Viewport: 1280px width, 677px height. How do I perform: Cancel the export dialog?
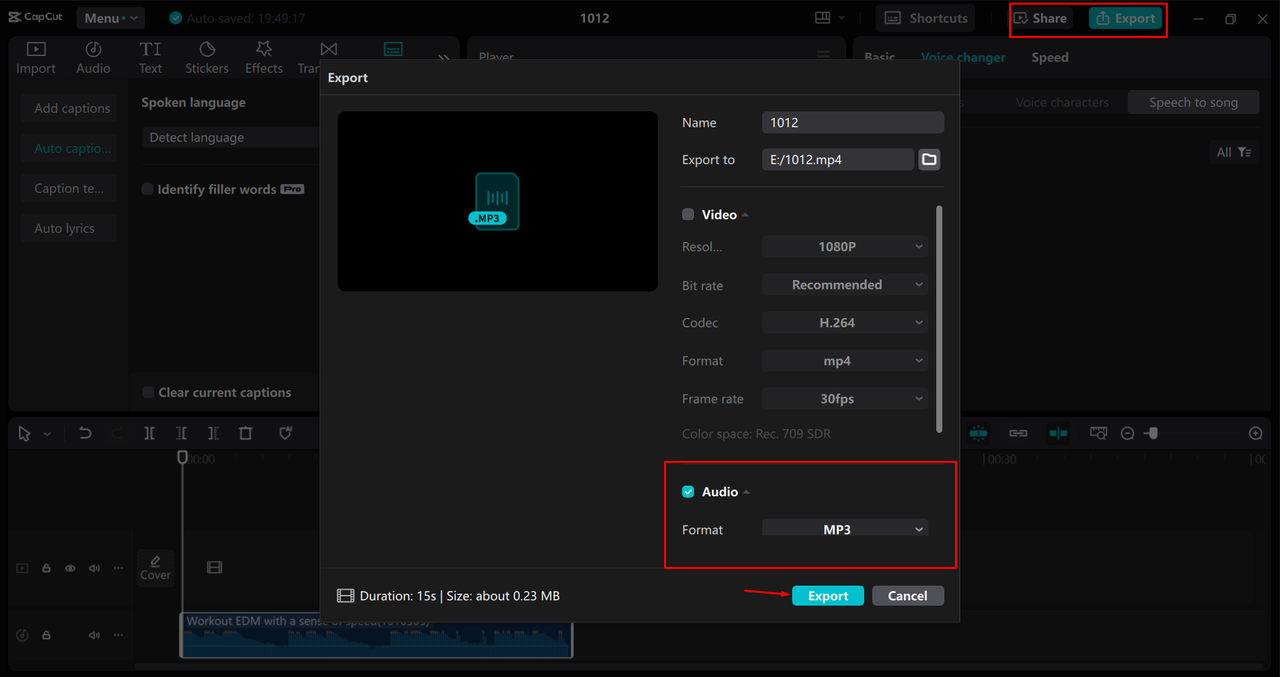[908, 595]
